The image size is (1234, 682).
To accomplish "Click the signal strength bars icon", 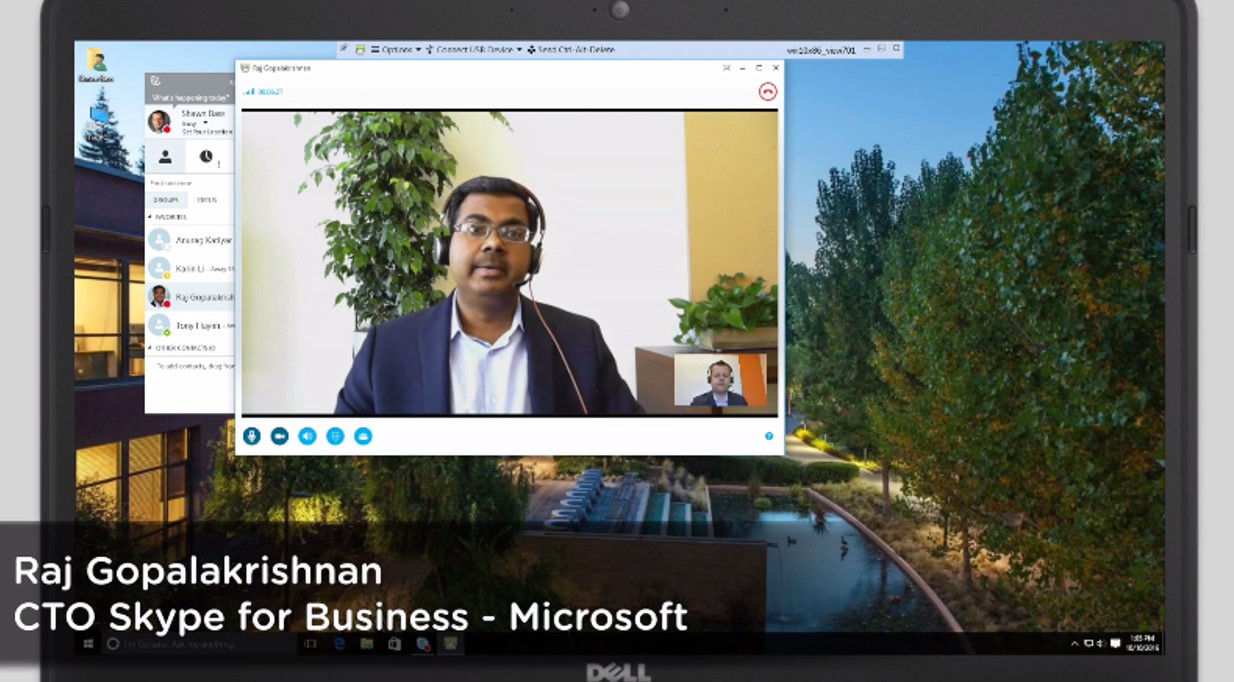I will tap(248, 92).
